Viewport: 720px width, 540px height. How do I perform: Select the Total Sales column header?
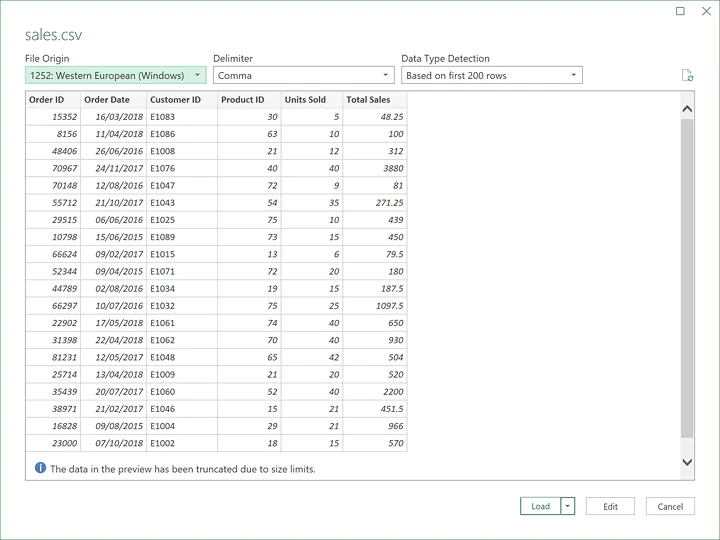pyautogui.click(x=375, y=100)
